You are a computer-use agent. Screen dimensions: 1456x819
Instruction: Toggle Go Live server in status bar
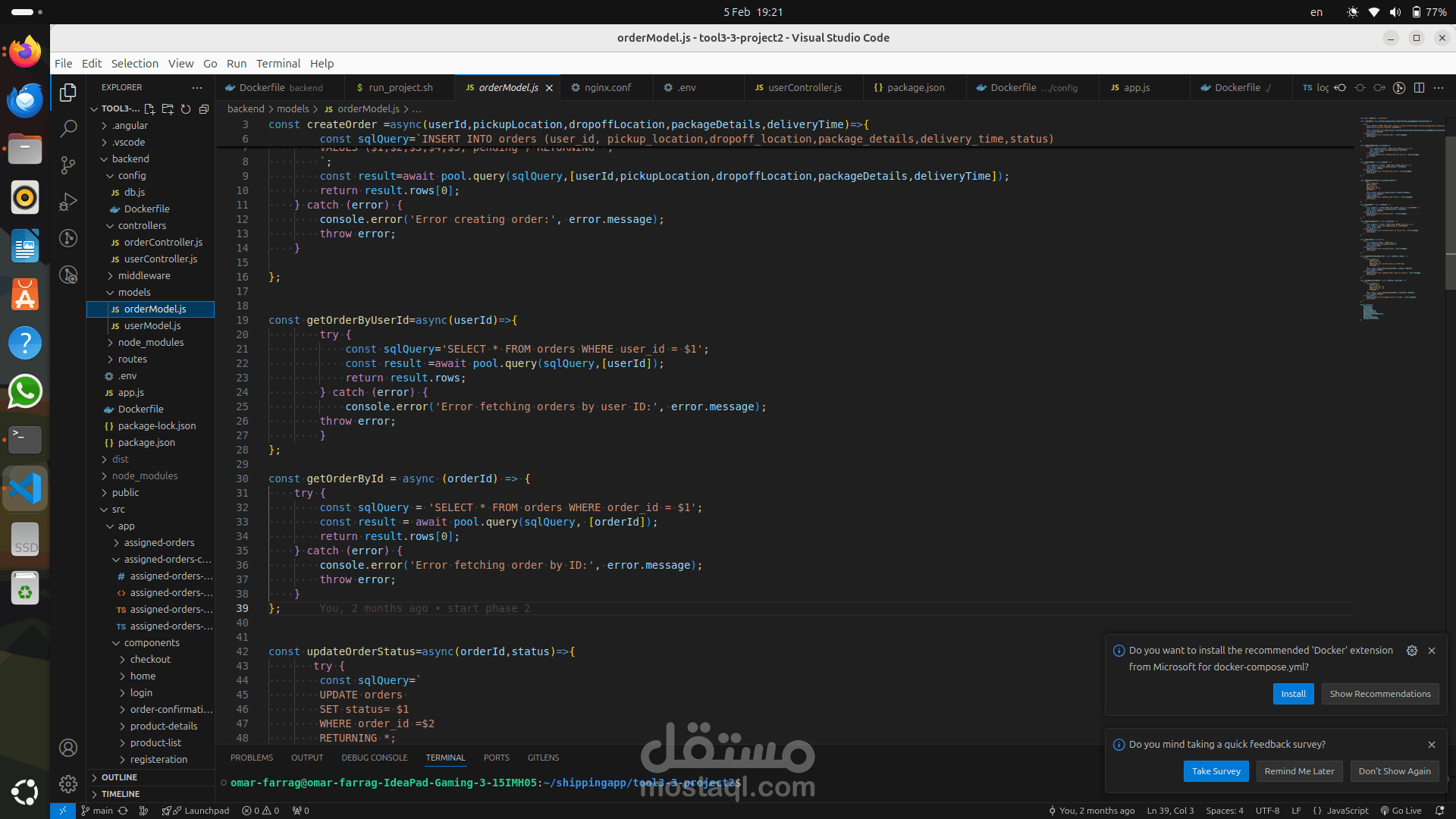1401,811
